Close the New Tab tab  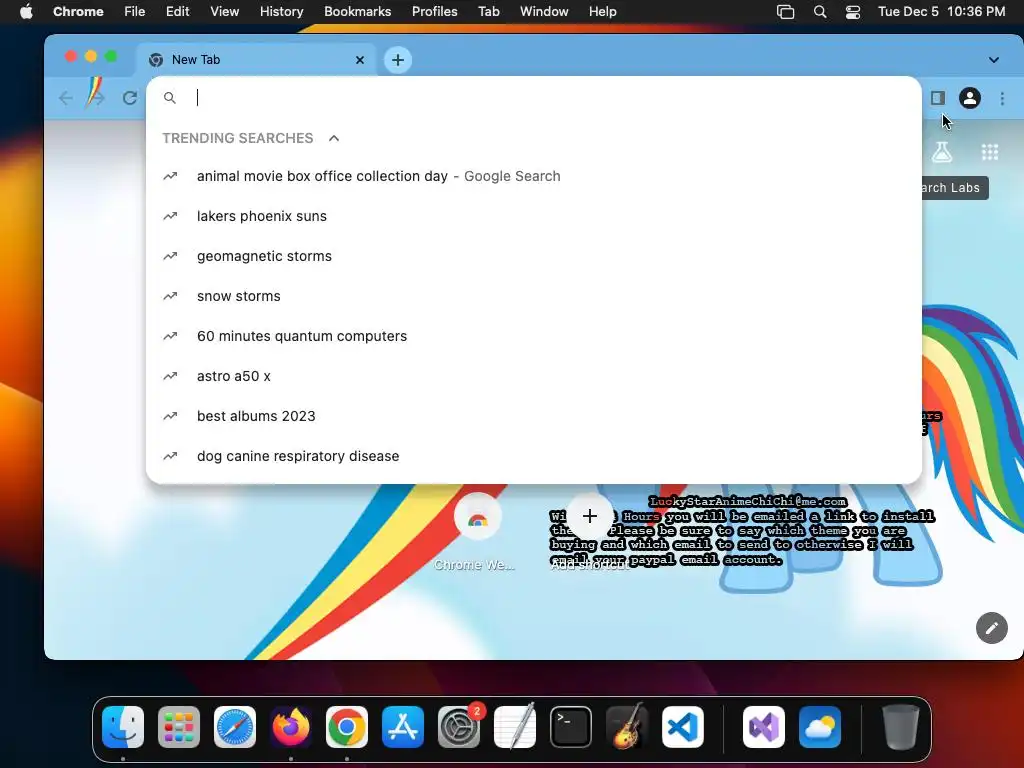click(x=360, y=60)
